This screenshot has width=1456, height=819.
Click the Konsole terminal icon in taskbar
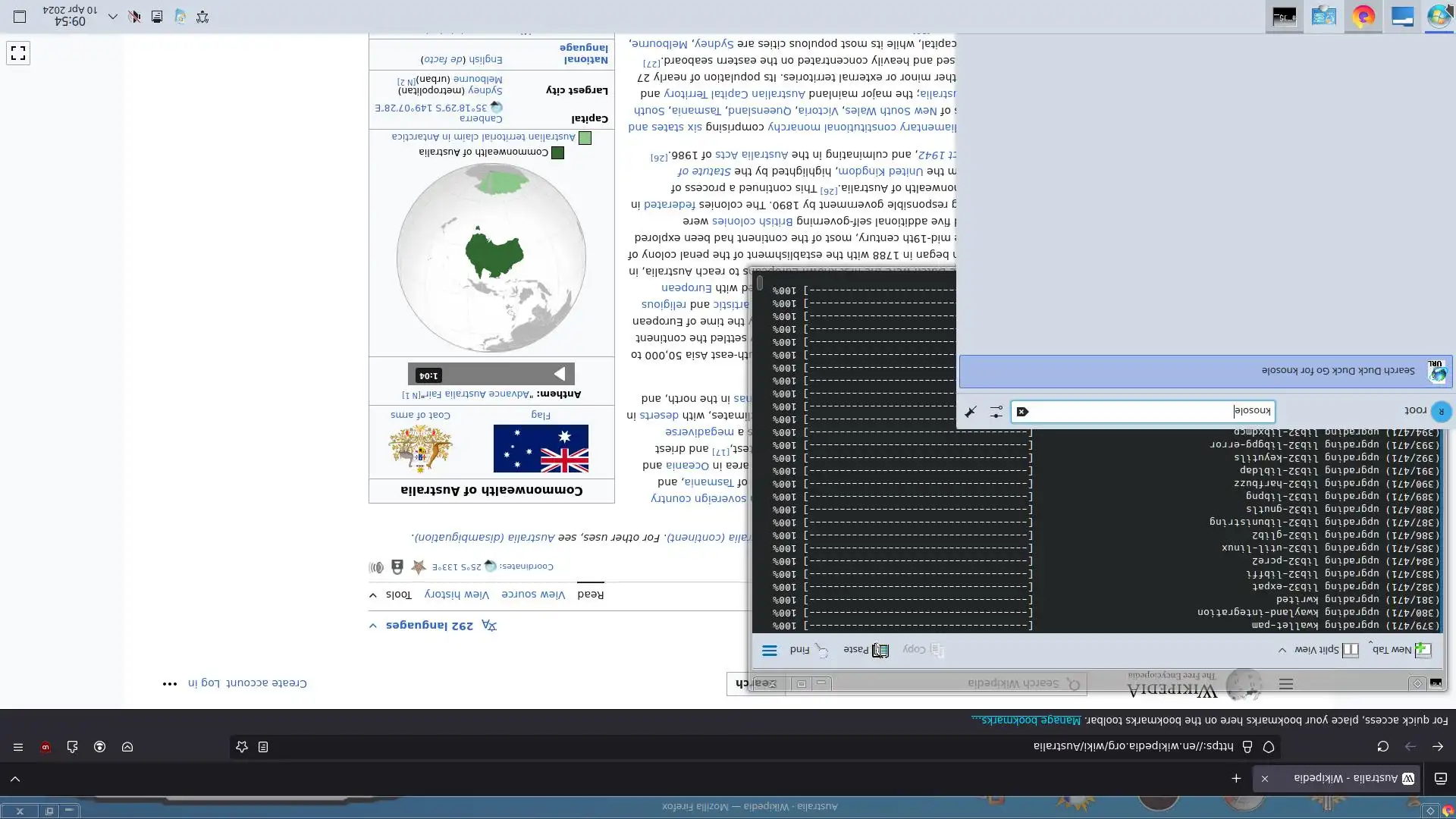(1284, 17)
